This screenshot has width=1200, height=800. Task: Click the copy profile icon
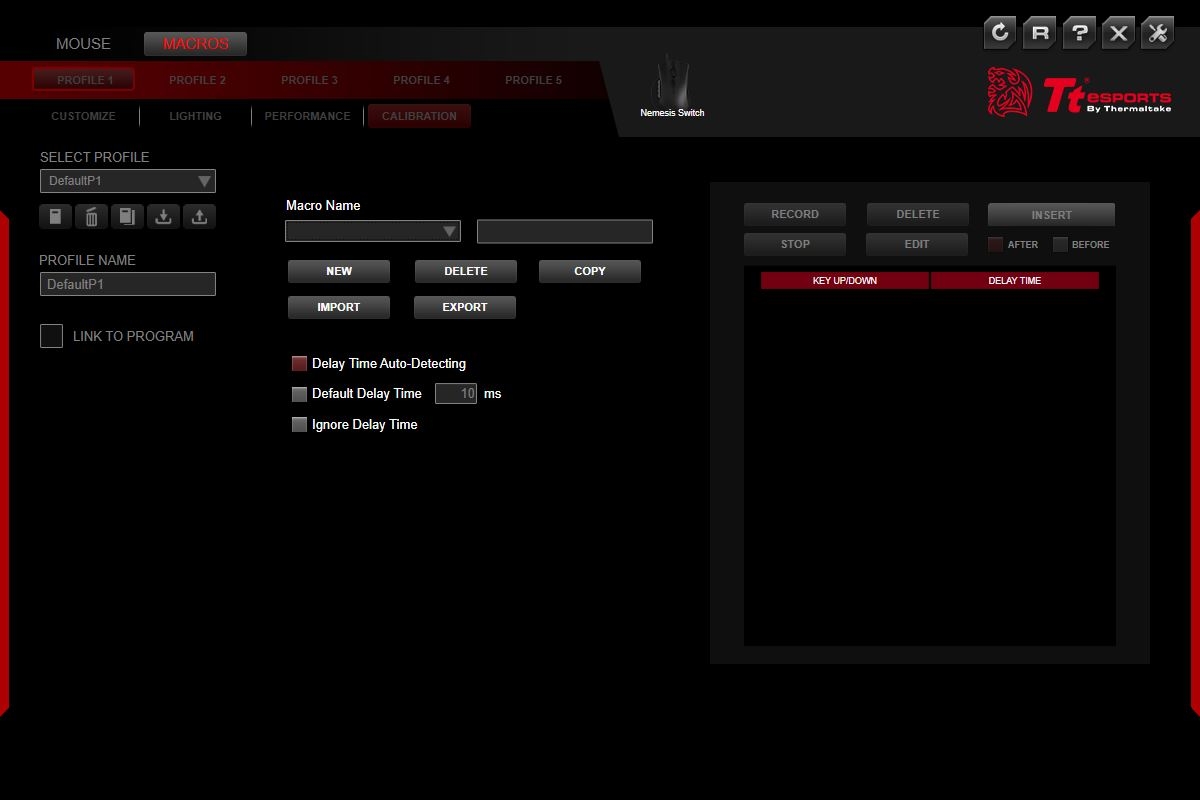tap(128, 216)
